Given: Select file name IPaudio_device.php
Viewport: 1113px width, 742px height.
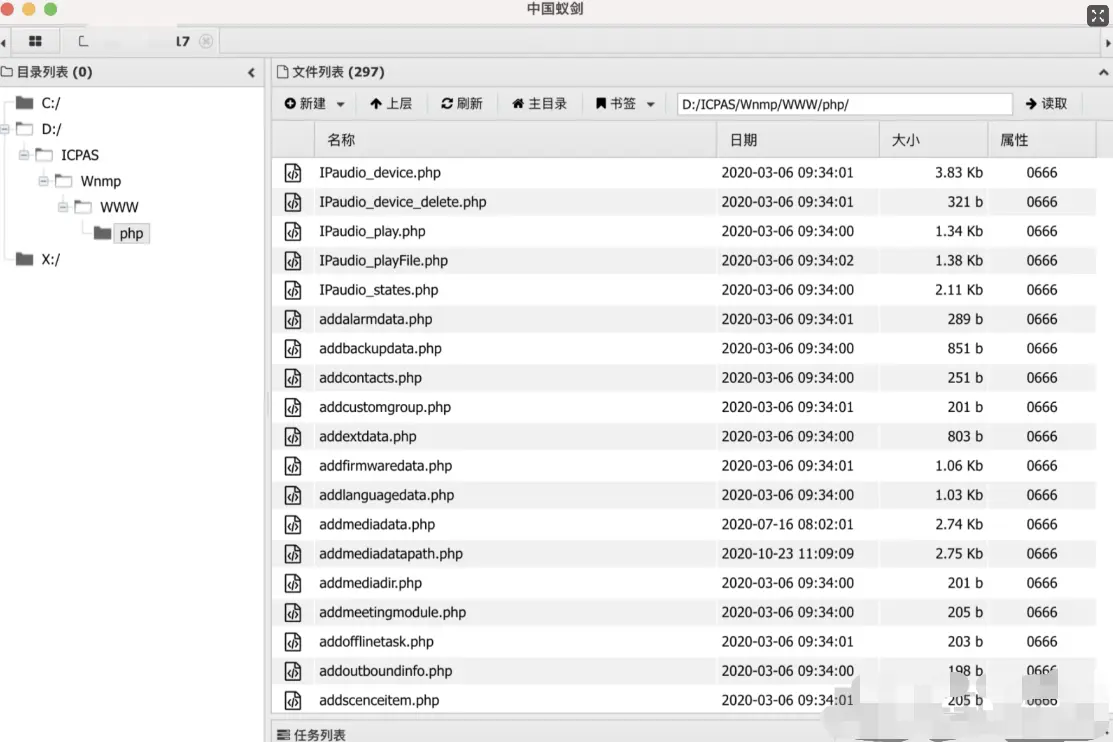Looking at the screenshot, I should (x=380, y=173).
